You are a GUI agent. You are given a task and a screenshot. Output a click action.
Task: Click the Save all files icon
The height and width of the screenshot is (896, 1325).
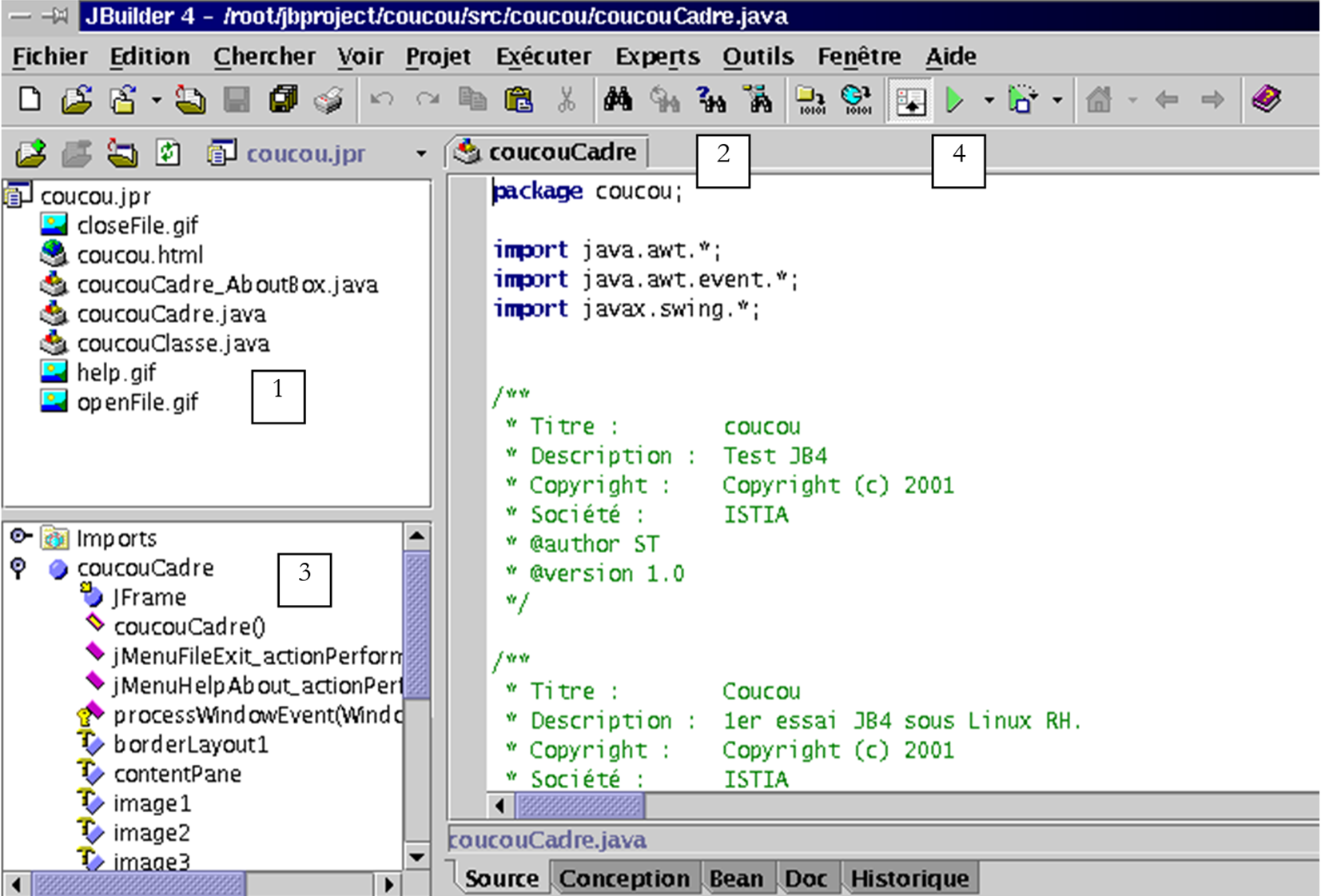coord(283,100)
